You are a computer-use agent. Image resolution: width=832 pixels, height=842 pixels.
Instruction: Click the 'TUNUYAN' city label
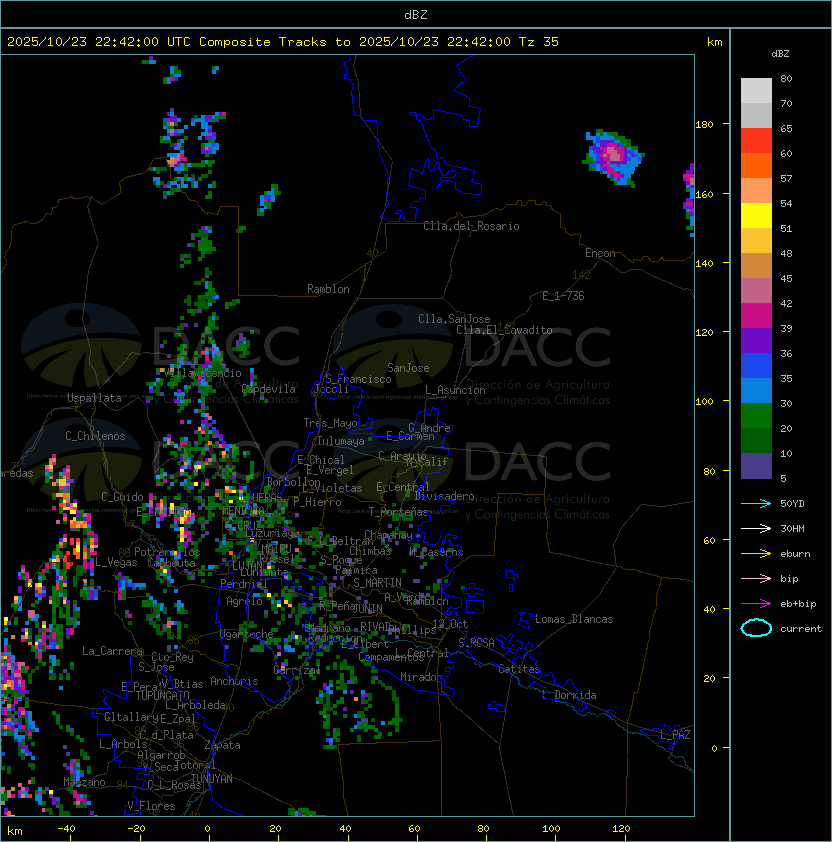coord(212,779)
